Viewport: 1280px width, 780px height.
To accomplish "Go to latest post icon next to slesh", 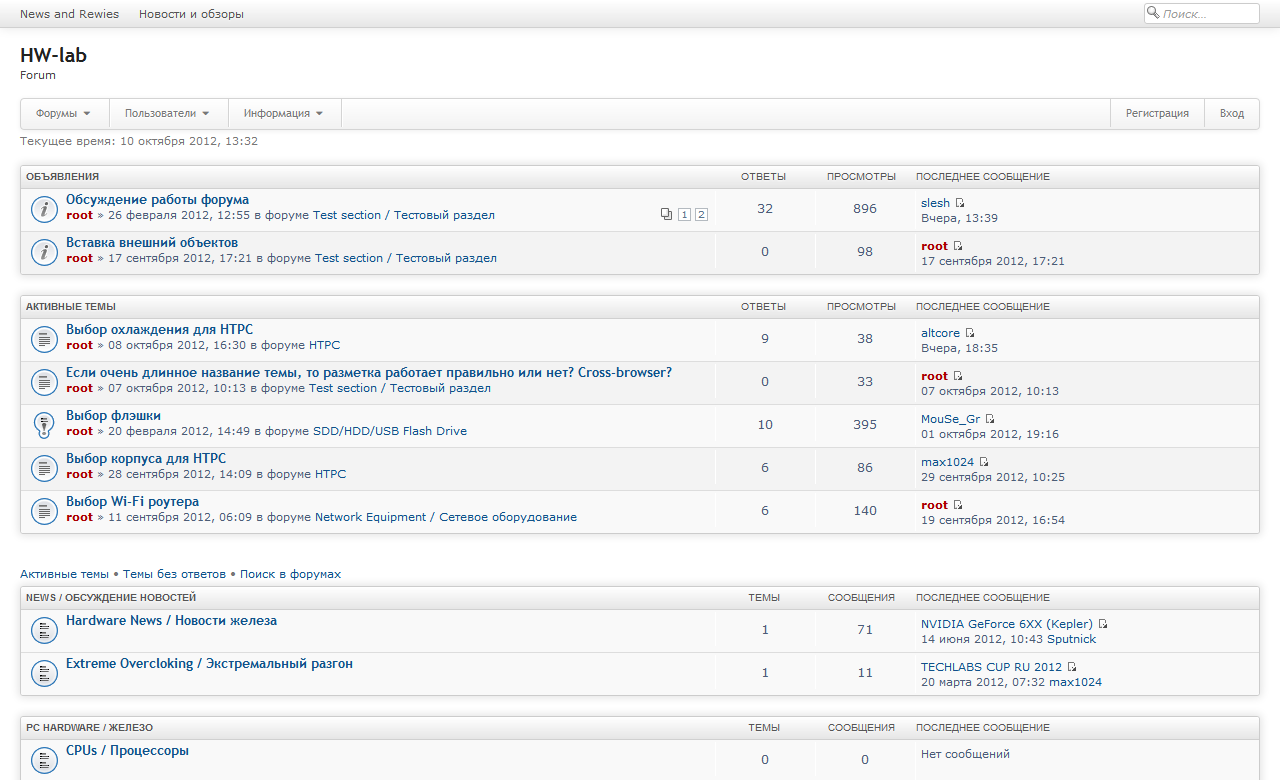I will [960, 203].
